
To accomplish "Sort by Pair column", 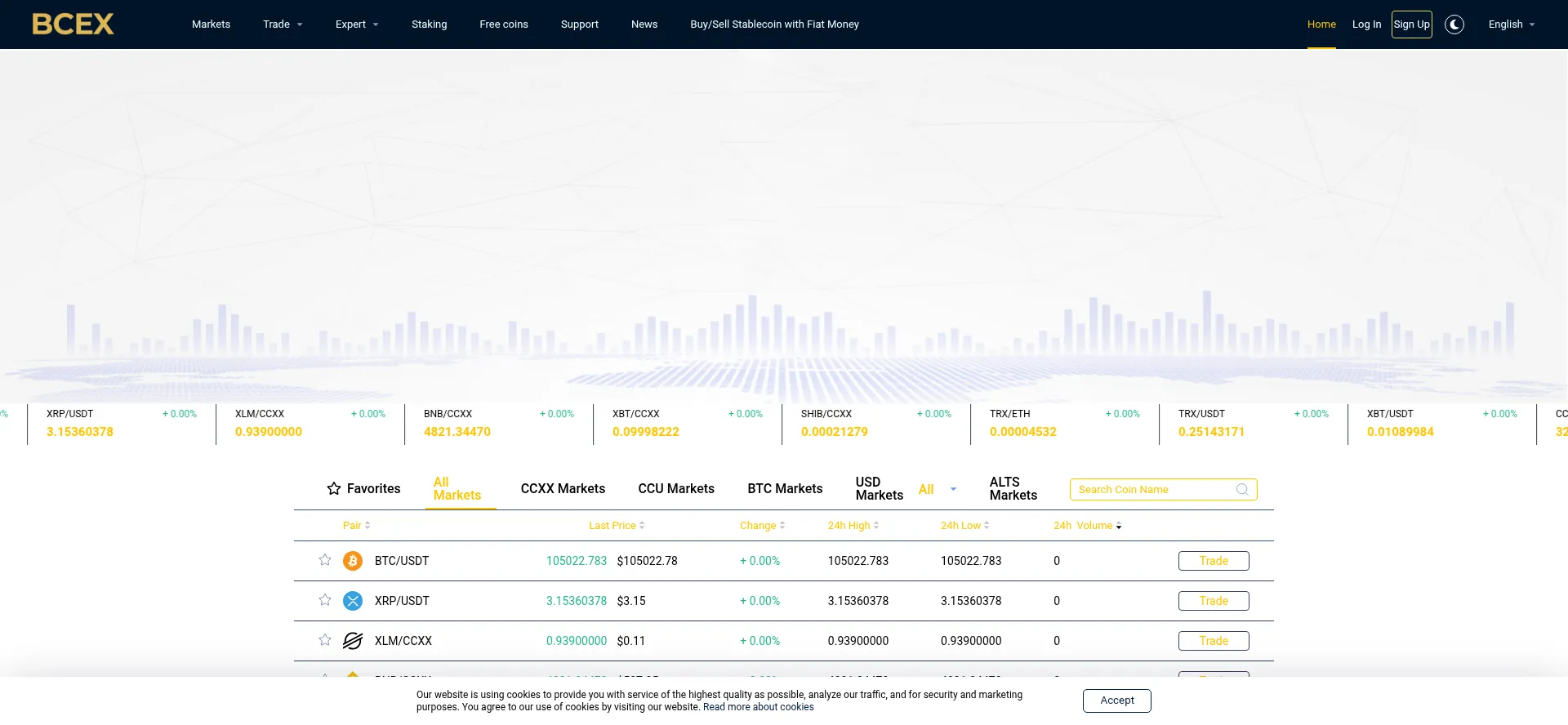I will [x=356, y=525].
